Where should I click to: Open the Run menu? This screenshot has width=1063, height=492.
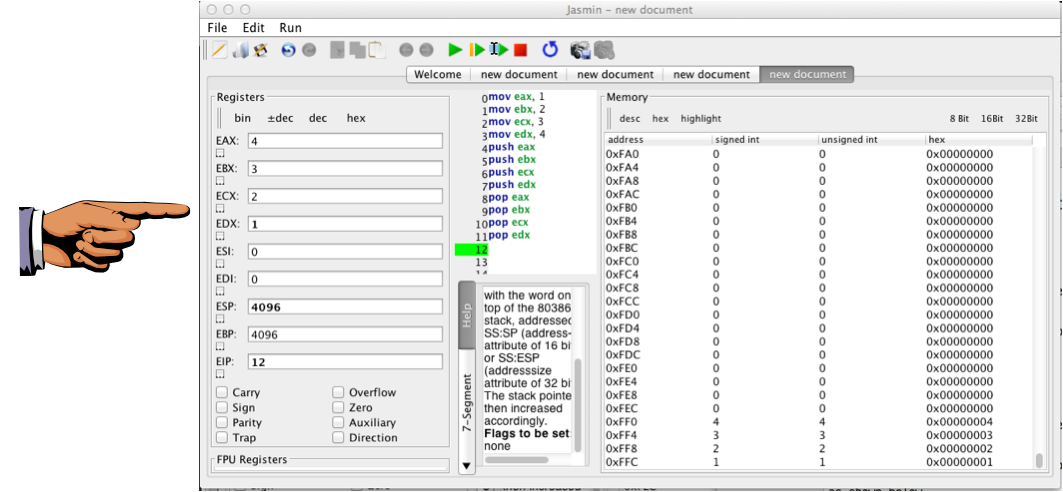[x=290, y=28]
